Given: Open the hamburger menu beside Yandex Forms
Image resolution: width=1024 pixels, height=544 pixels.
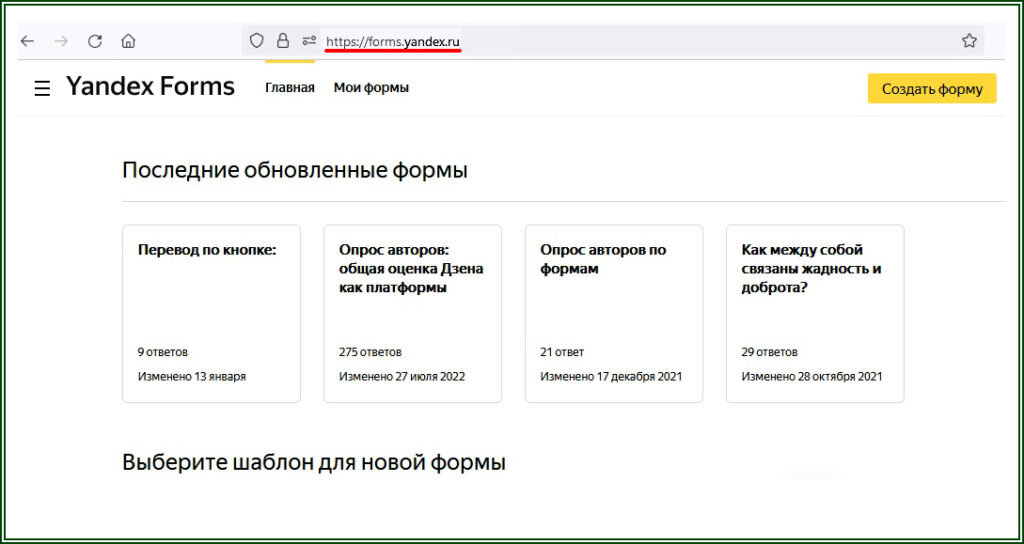Looking at the screenshot, I should click(42, 88).
